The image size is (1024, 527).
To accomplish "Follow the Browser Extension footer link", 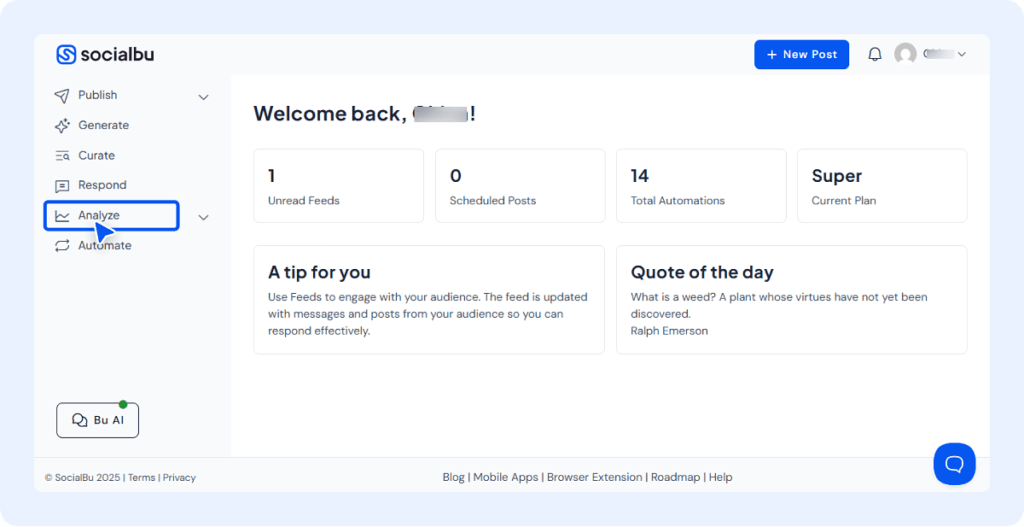I will 594,478.
